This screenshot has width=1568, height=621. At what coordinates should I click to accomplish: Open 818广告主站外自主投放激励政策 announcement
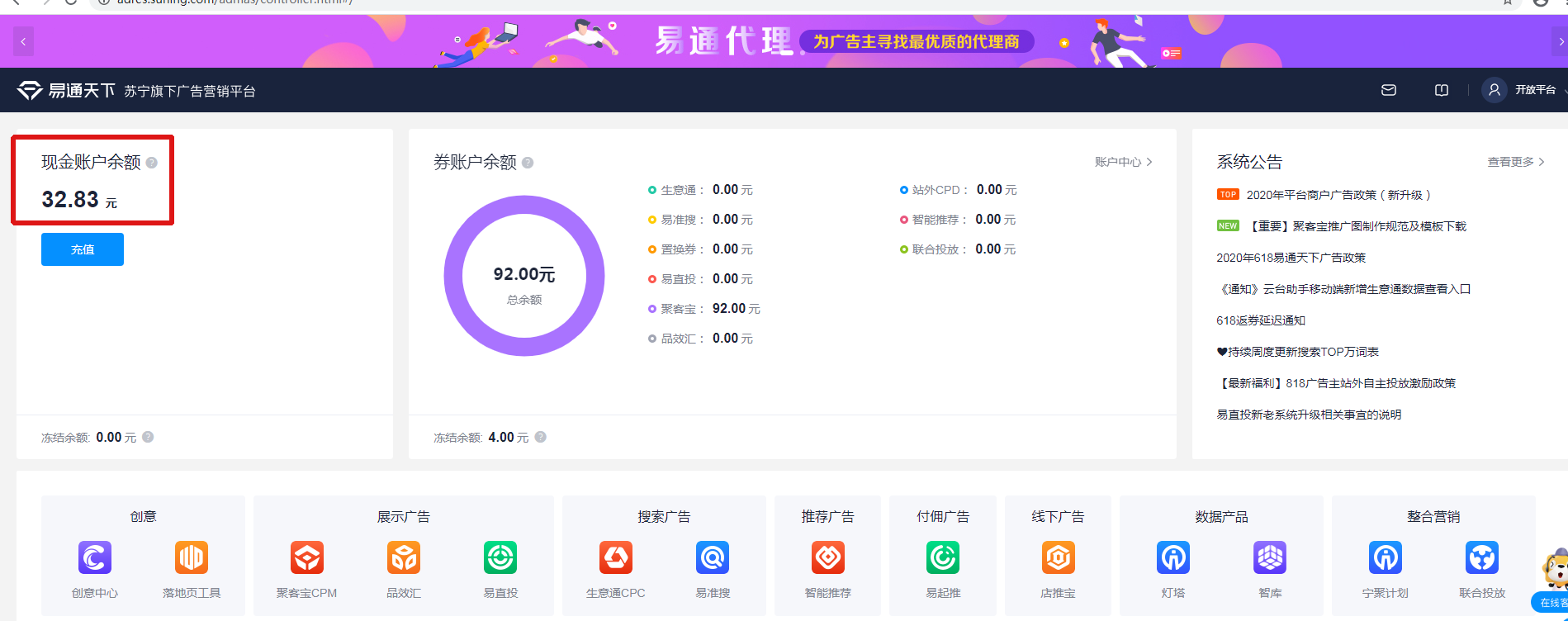pos(1336,383)
